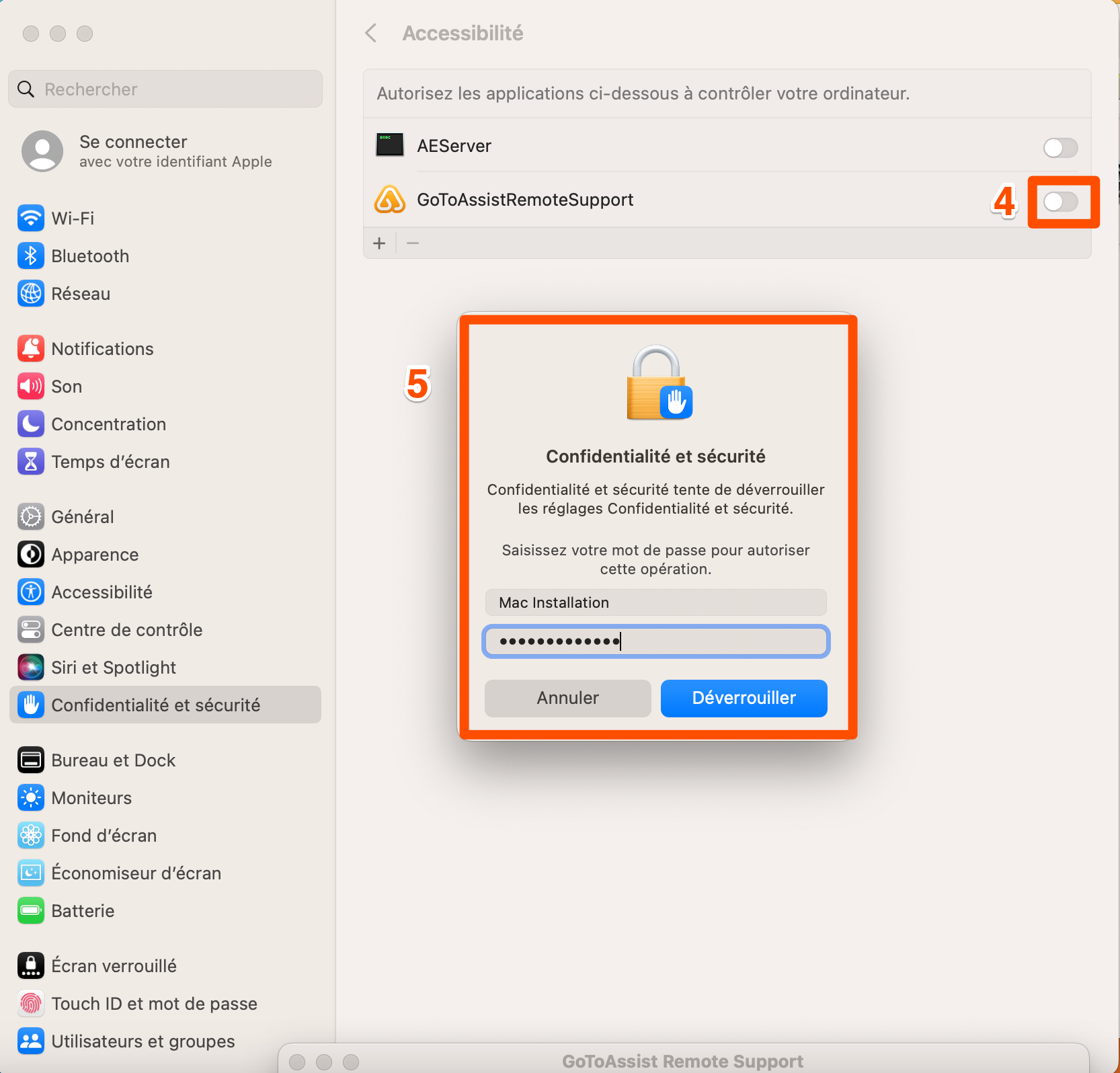The image size is (1120, 1073).
Task: Remove application with the minus button
Action: (413, 243)
